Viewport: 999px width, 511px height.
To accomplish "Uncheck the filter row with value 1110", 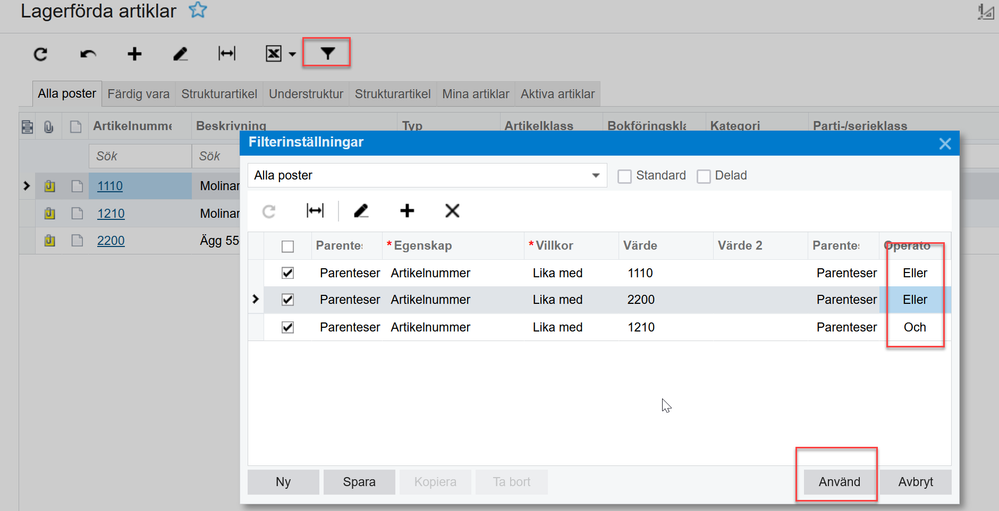I will click(288, 273).
